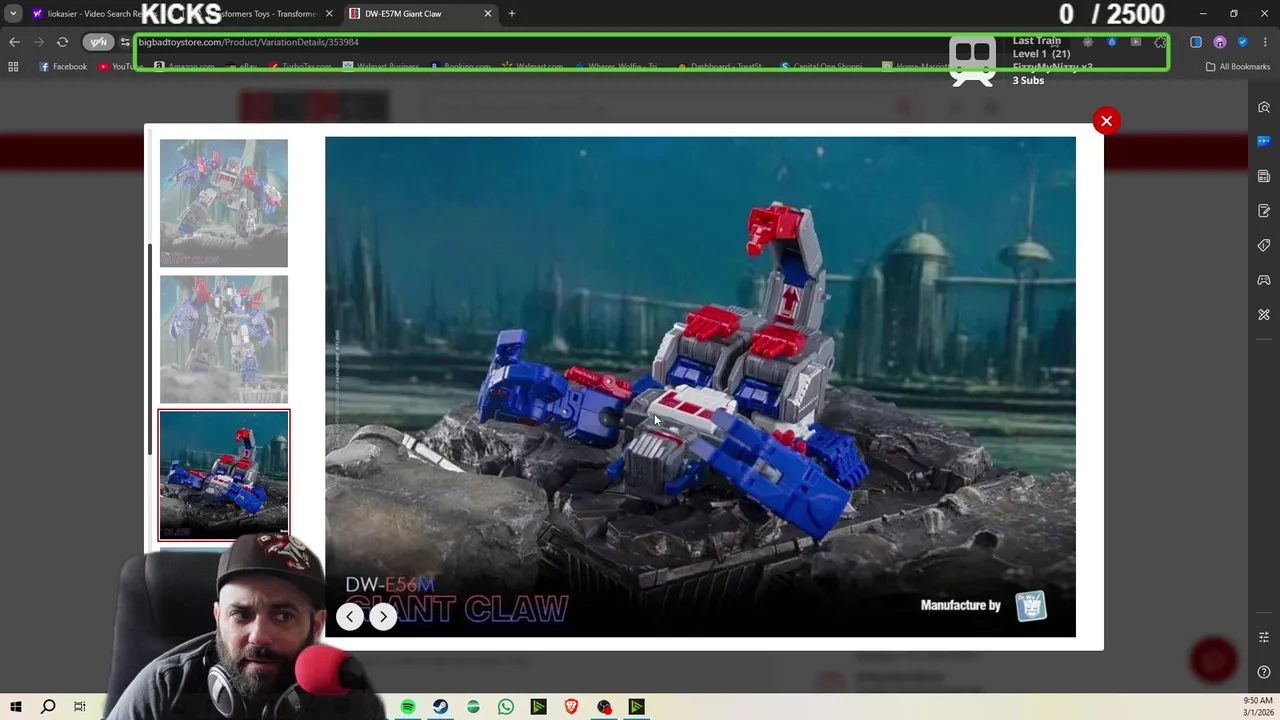Open the Facebook bookmark
1280x720 pixels.
[x=63, y=67]
